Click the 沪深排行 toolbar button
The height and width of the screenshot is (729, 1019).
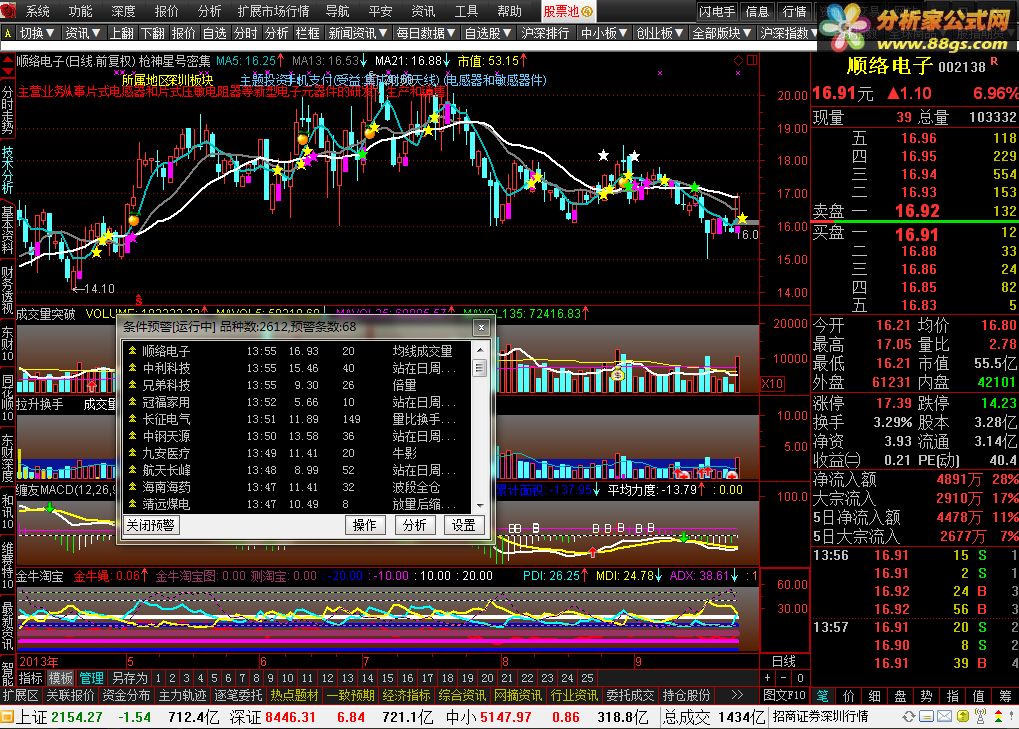tap(545, 32)
